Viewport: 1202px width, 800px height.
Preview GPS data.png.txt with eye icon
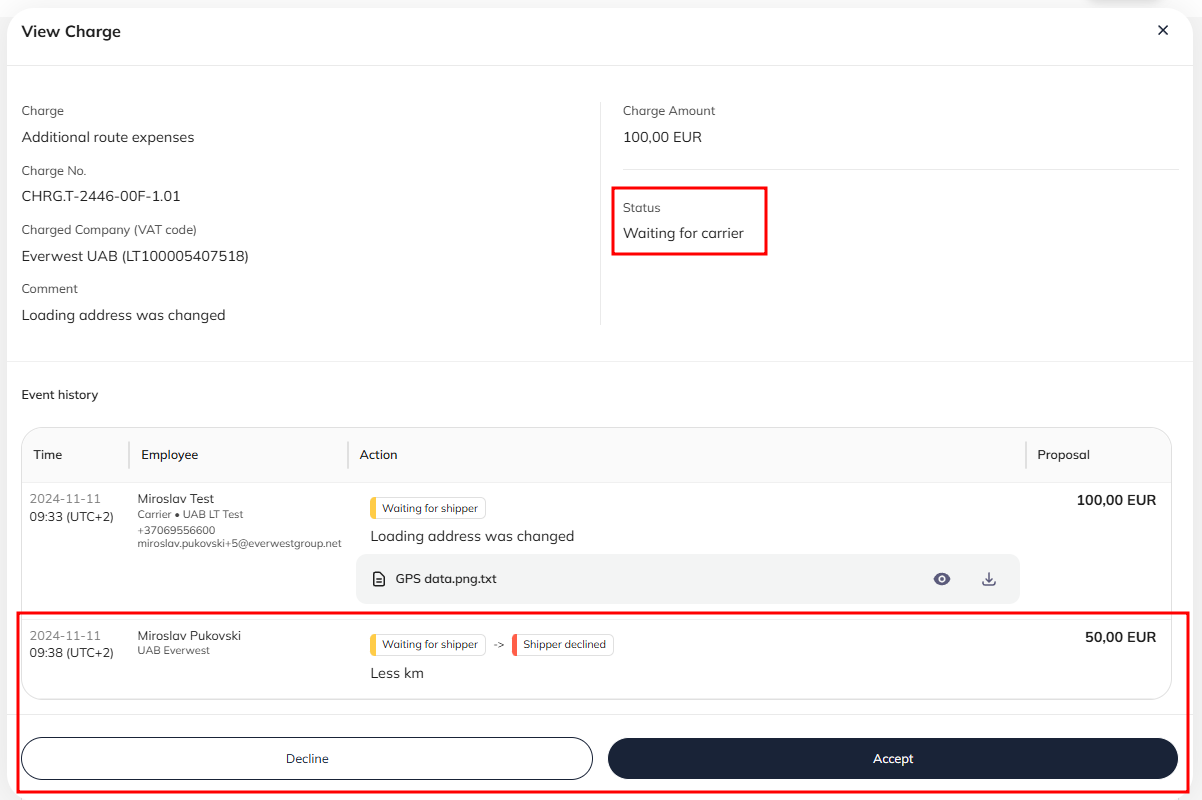click(942, 579)
